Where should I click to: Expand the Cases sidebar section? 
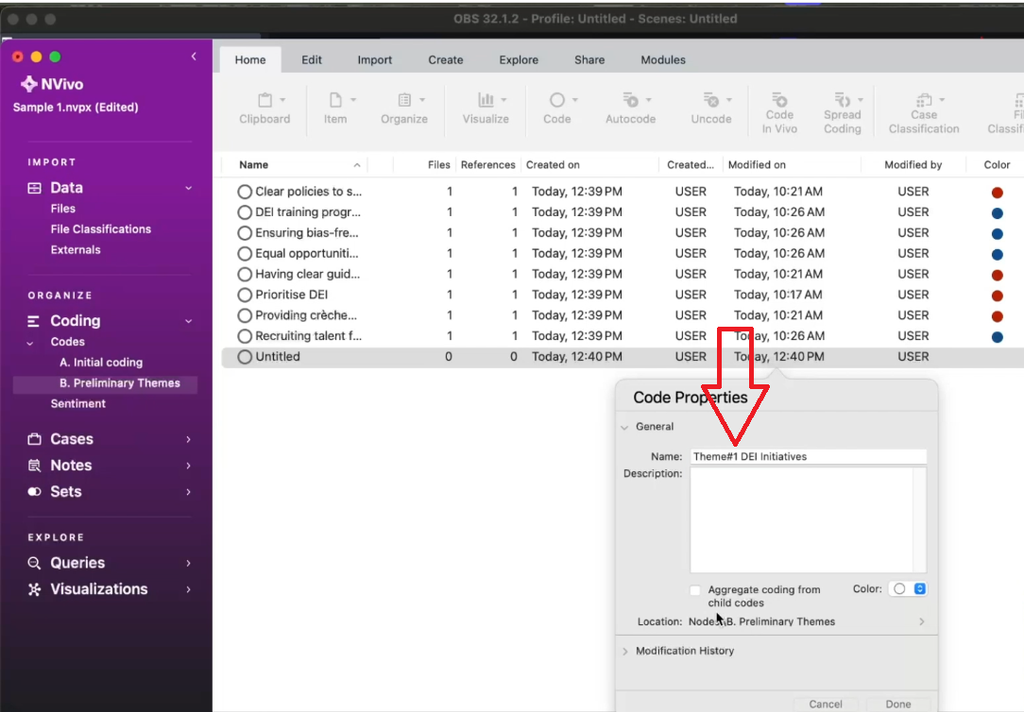tap(188, 439)
